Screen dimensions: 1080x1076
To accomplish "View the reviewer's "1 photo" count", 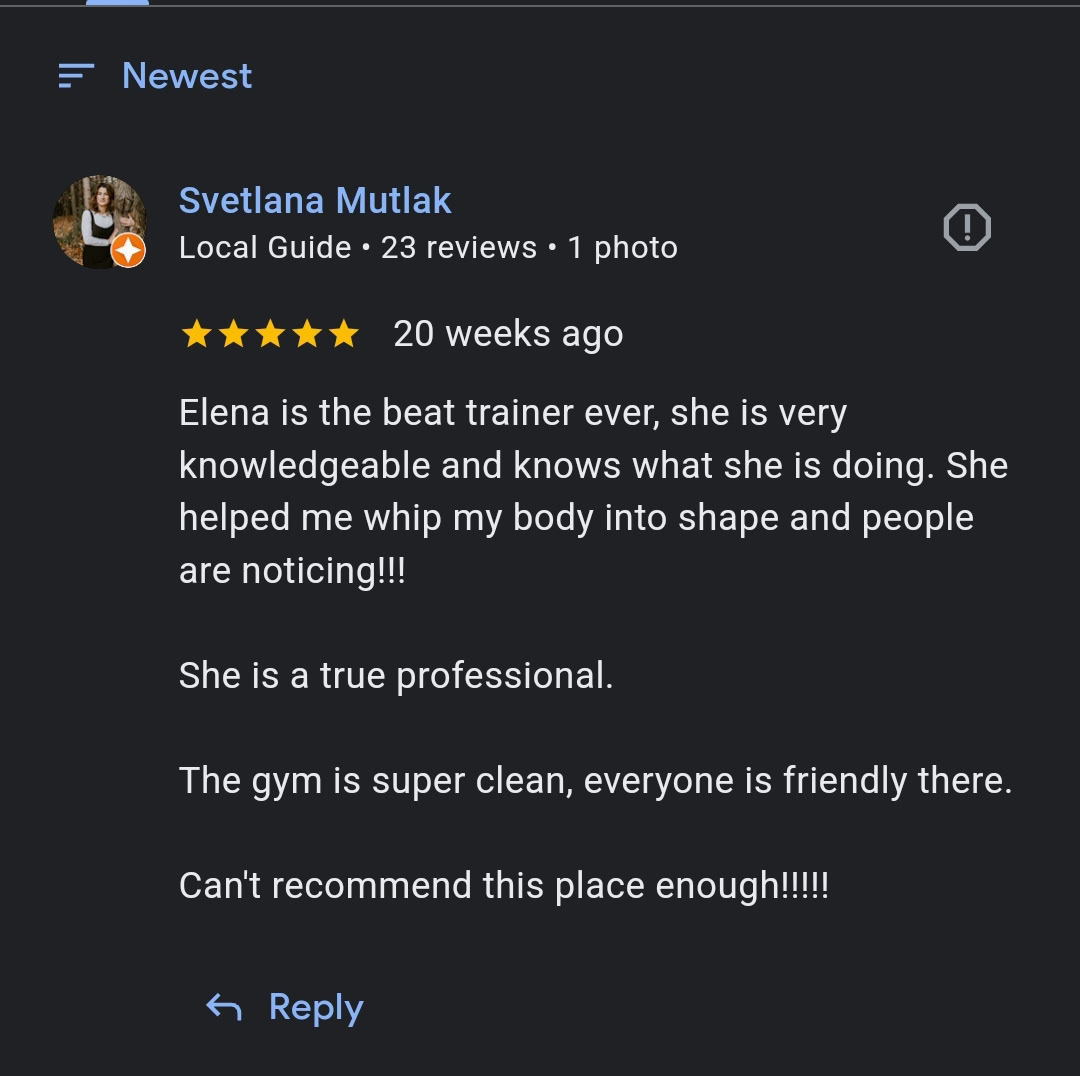I will coord(622,248).
